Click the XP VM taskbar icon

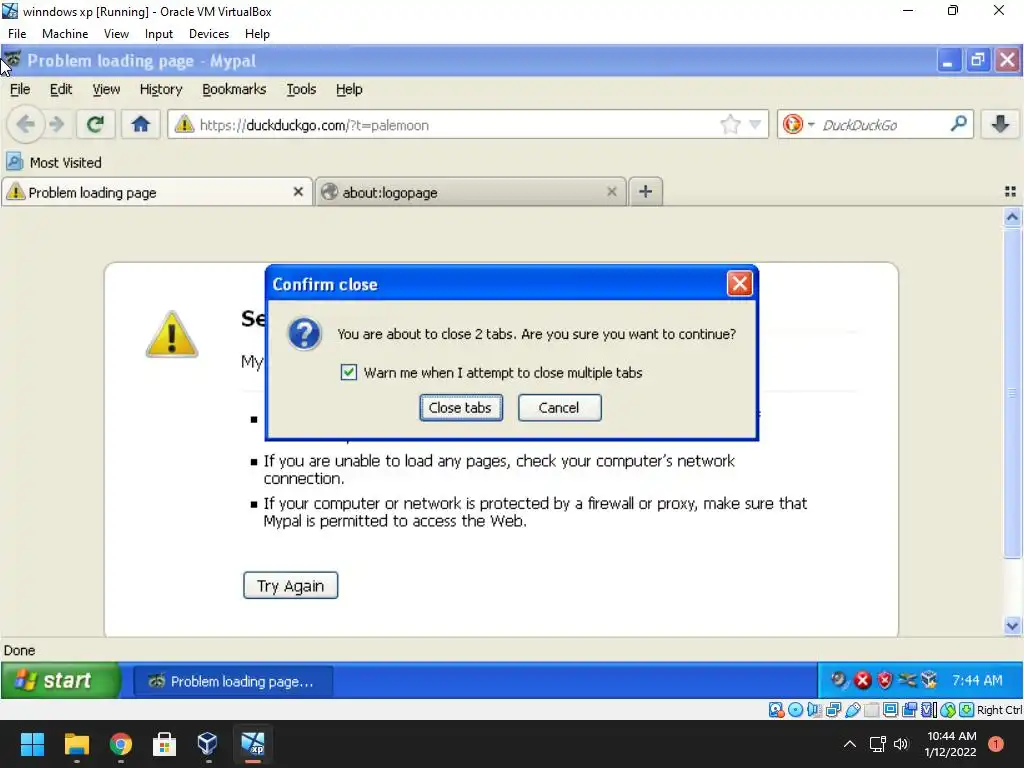(x=253, y=744)
